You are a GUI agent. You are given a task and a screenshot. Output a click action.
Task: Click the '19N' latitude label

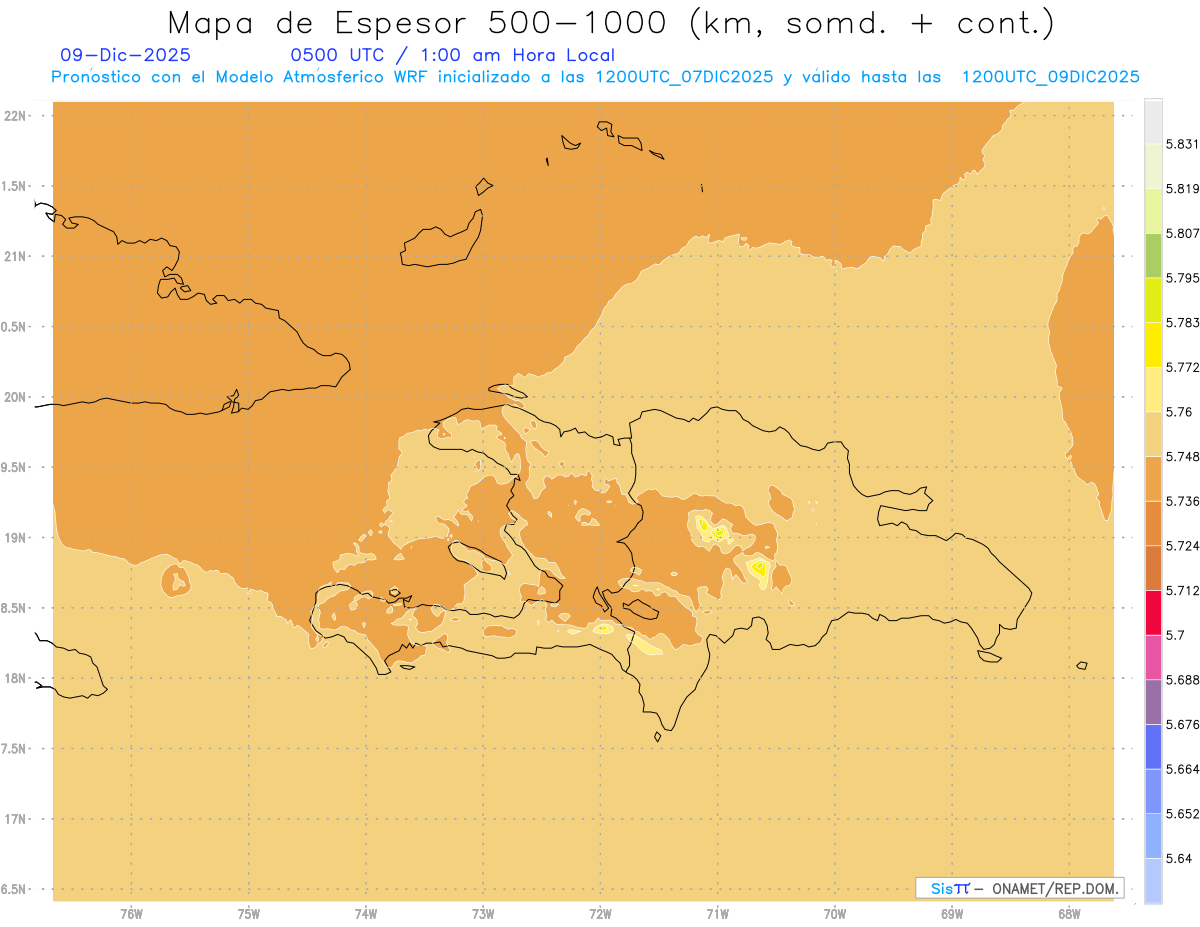[x=15, y=538]
